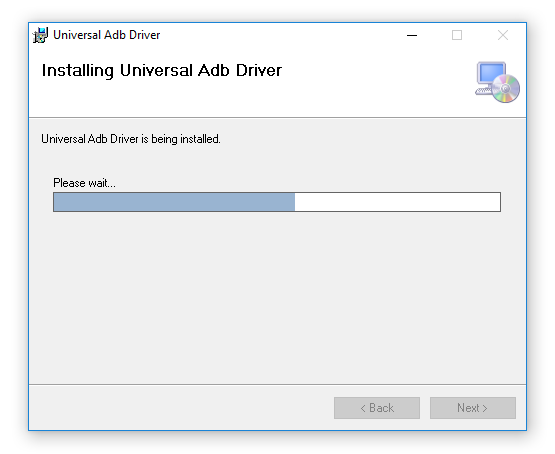Click the small keyboard graphic beside the CD

(483, 91)
